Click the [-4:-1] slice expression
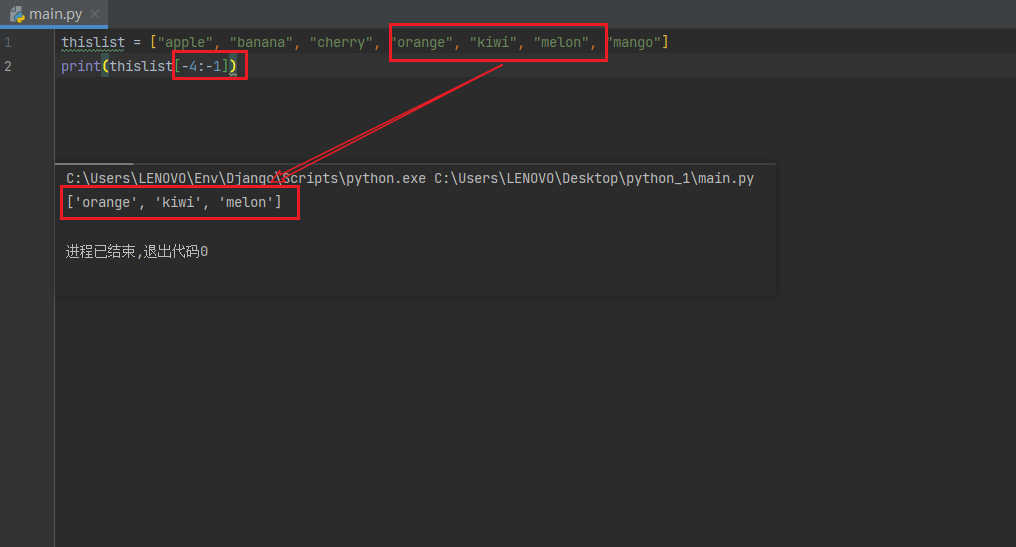The image size is (1016, 547). click(x=202, y=66)
